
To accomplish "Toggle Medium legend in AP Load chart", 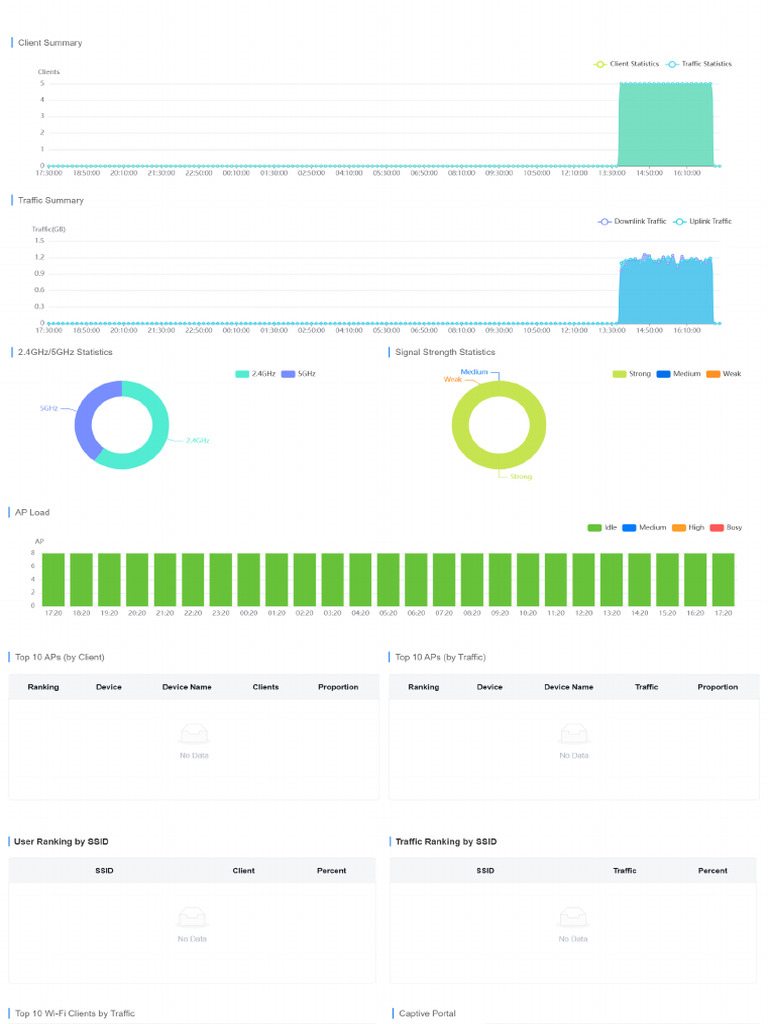I will click(644, 528).
